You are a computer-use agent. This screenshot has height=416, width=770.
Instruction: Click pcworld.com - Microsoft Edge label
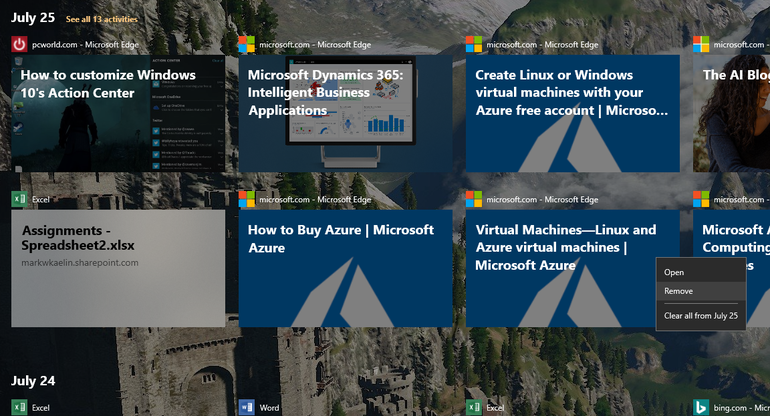85,45
